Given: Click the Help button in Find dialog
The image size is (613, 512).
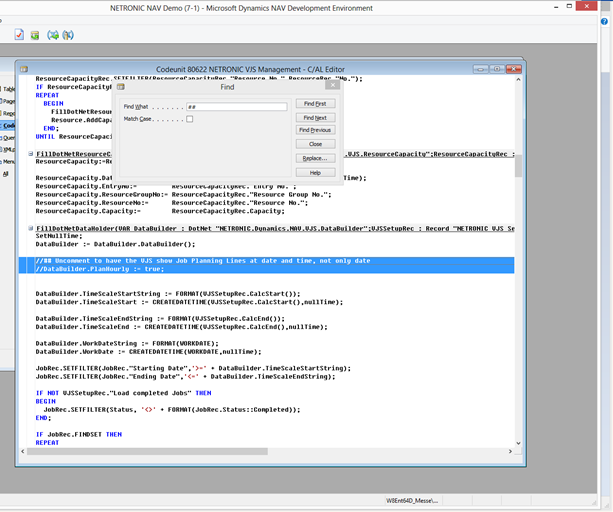Looking at the screenshot, I should pos(315,173).
